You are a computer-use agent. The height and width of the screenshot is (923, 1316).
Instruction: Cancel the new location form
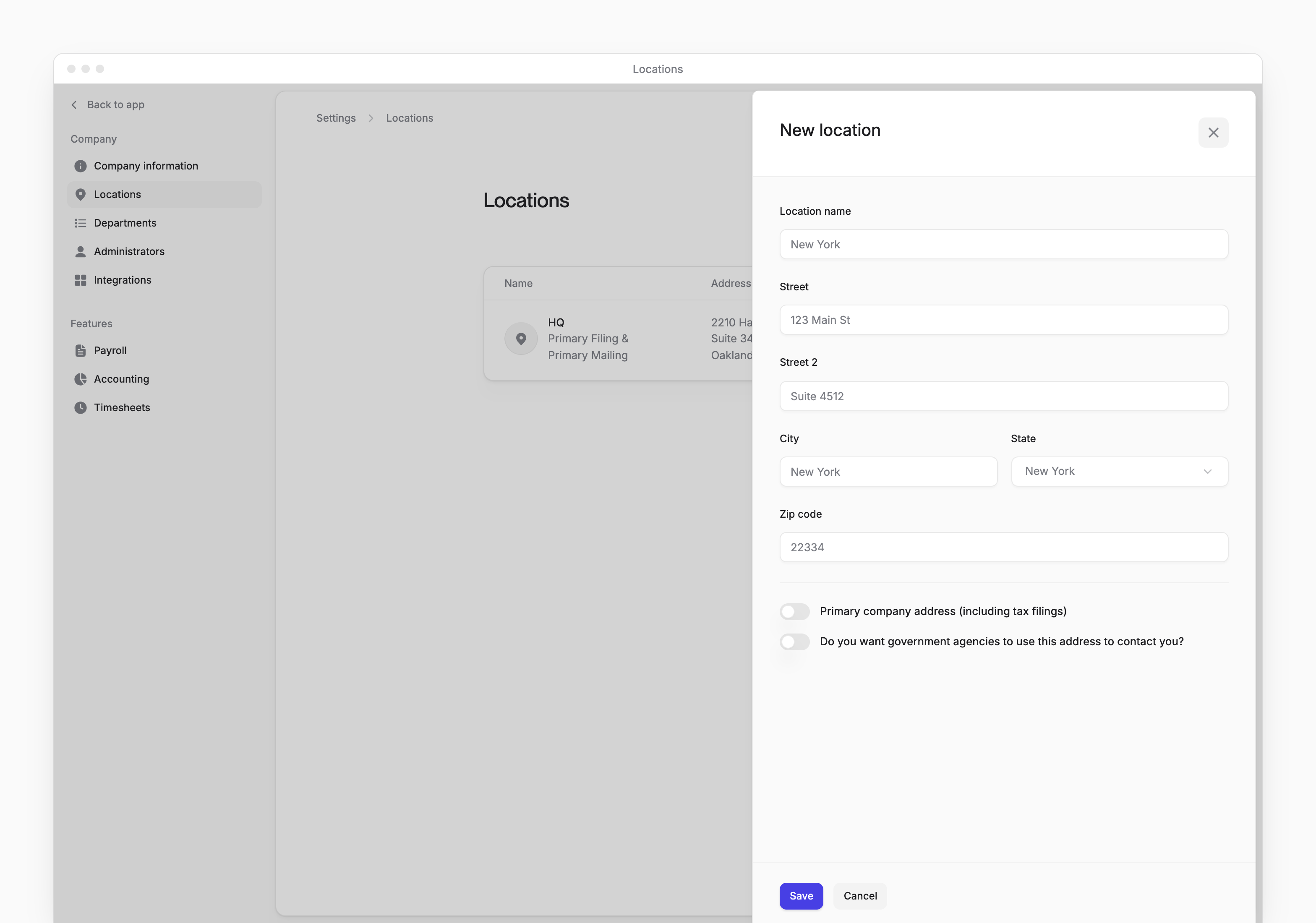860,896
